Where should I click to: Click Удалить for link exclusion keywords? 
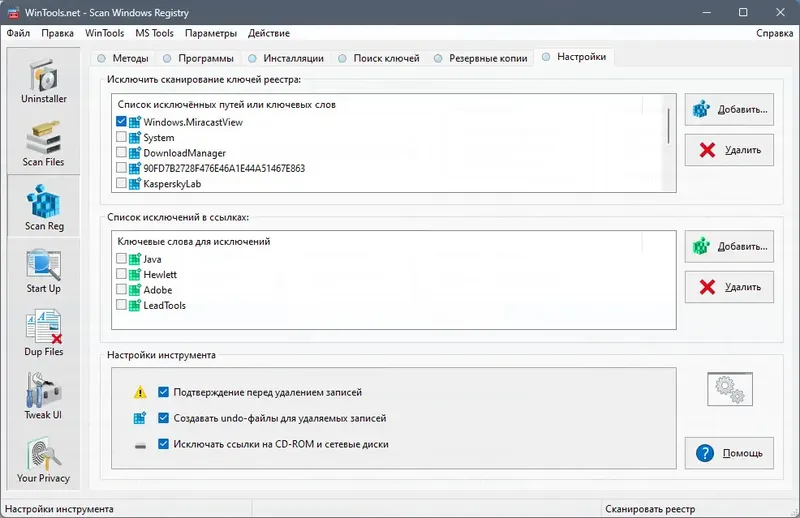(x=729, y=287)
